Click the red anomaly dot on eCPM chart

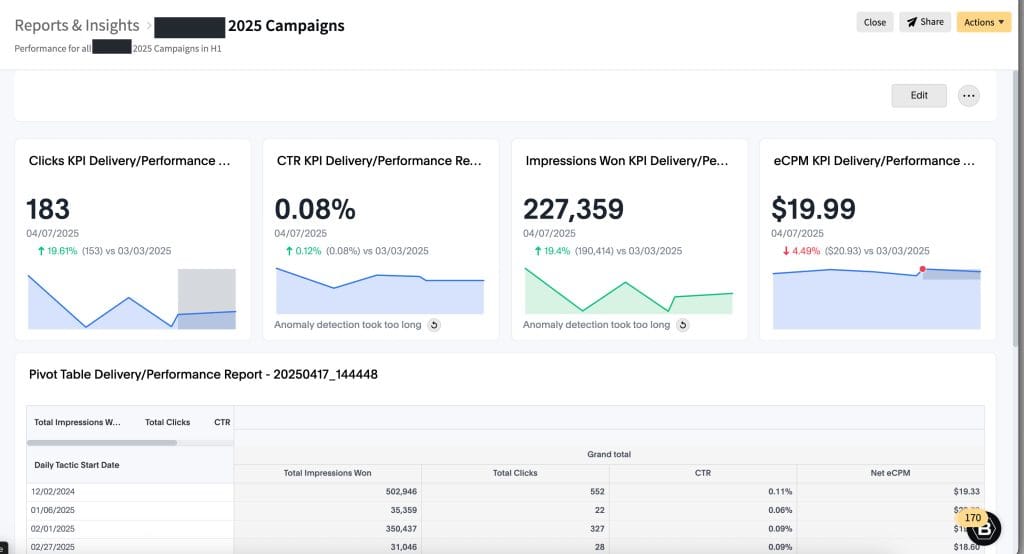point(922,268)
